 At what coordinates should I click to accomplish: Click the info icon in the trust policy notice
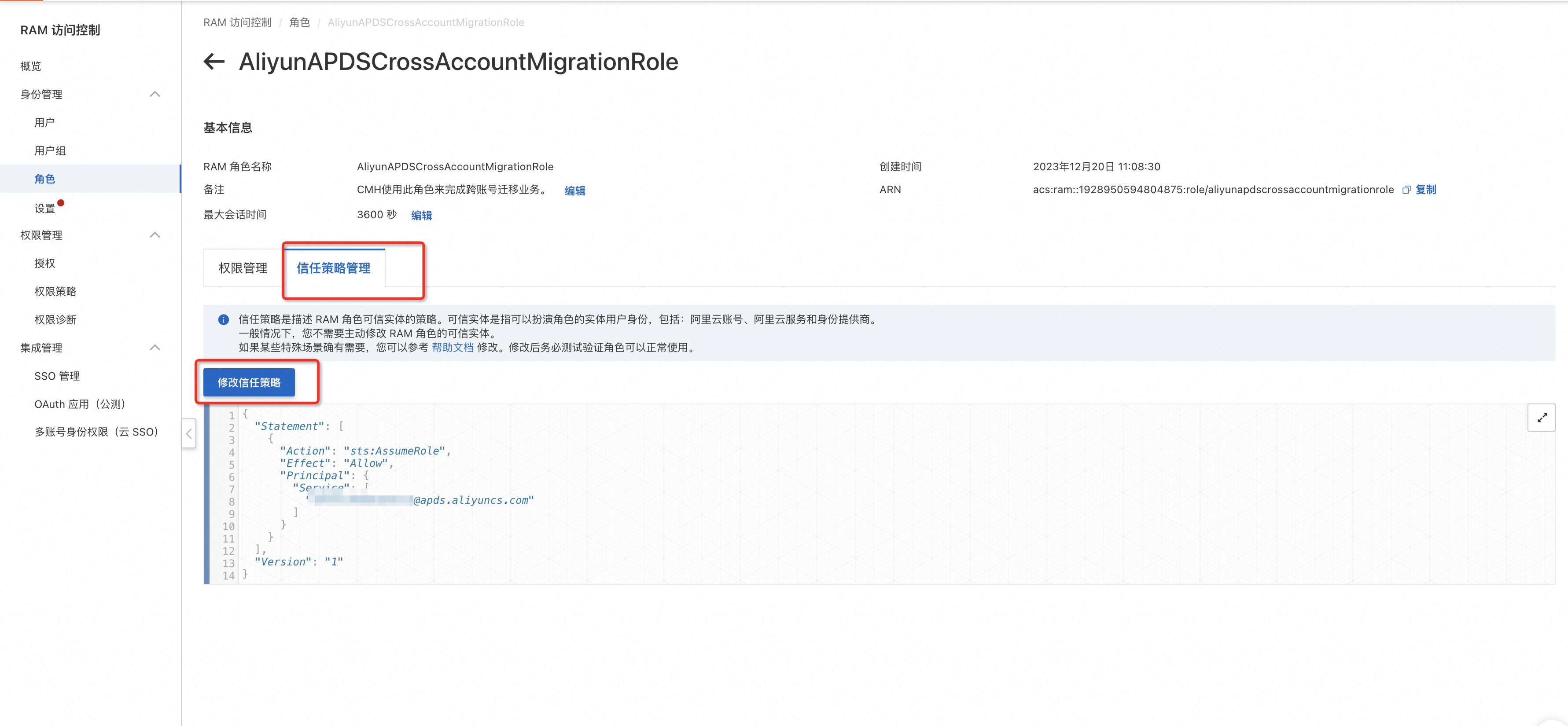[223, 319]
